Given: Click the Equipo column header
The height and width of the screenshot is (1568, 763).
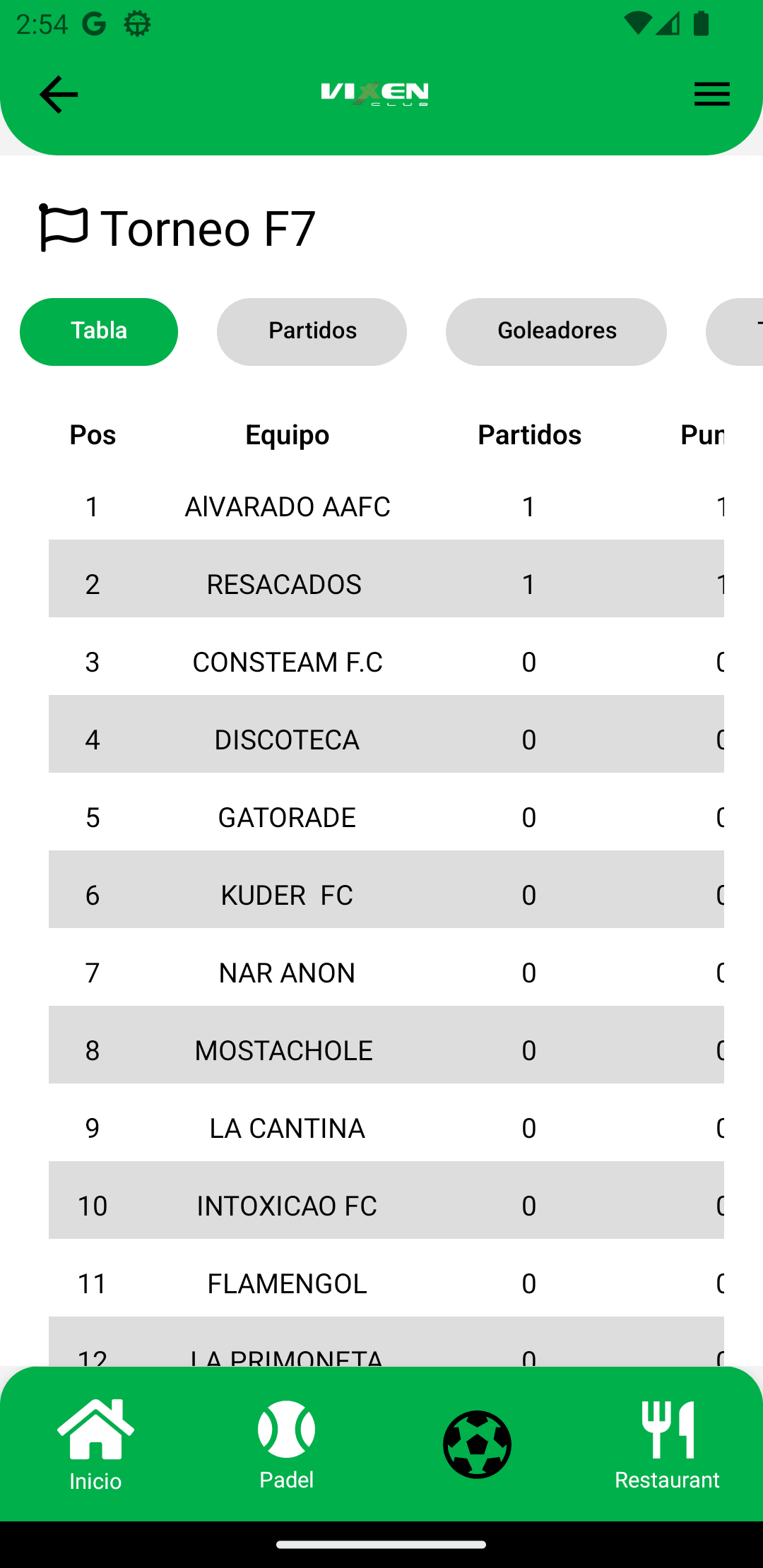Looking at the screenshot, I should point(288,434).
